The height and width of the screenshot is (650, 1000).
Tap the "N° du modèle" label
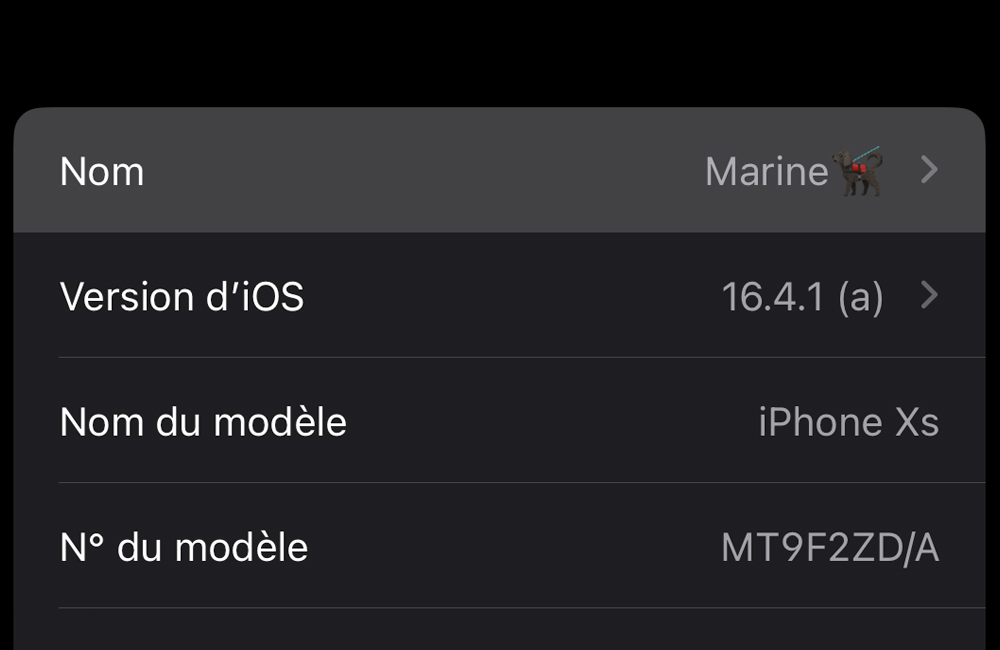(x=184, y=547)
